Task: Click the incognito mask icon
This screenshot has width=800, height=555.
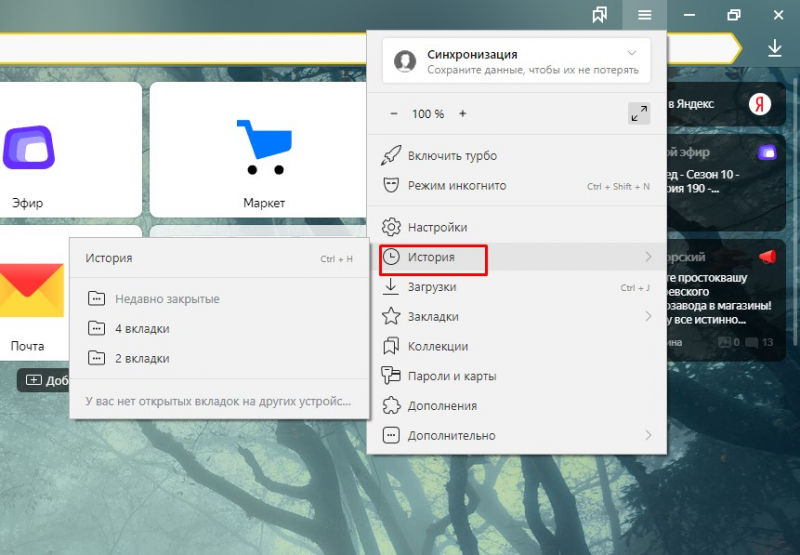Action: (391, 185)
